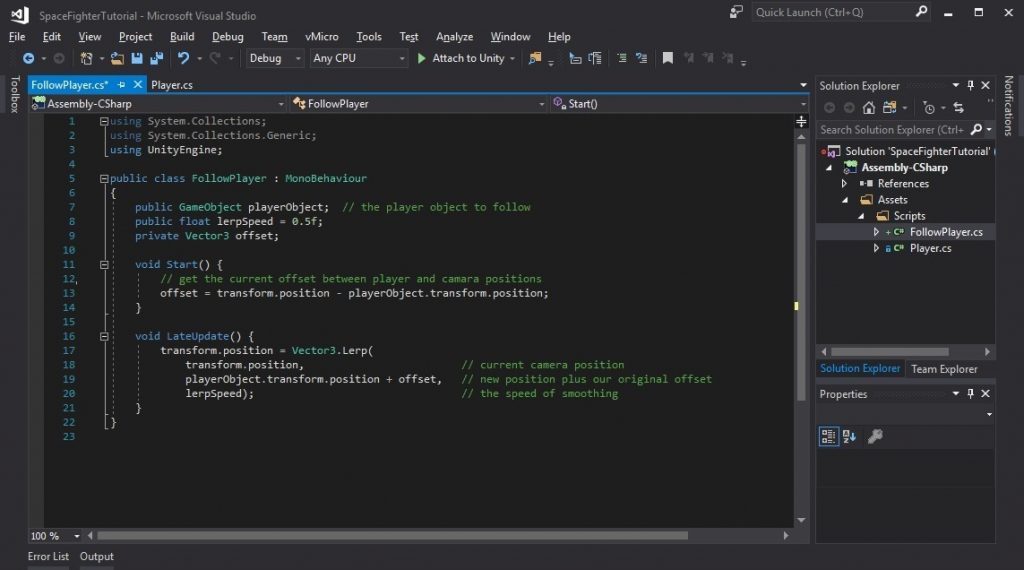Pin the Solution Explorer panel
1024x570 pixels.
970,86
